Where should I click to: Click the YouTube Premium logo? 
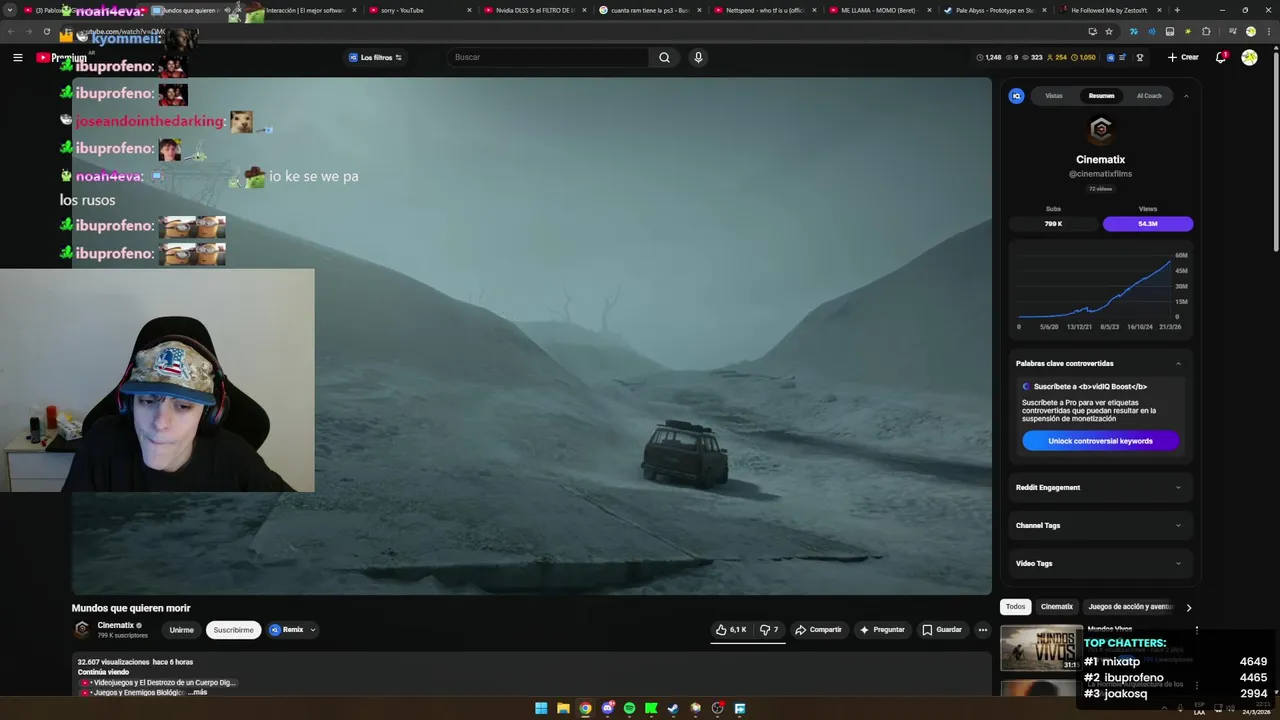point(61,57)
